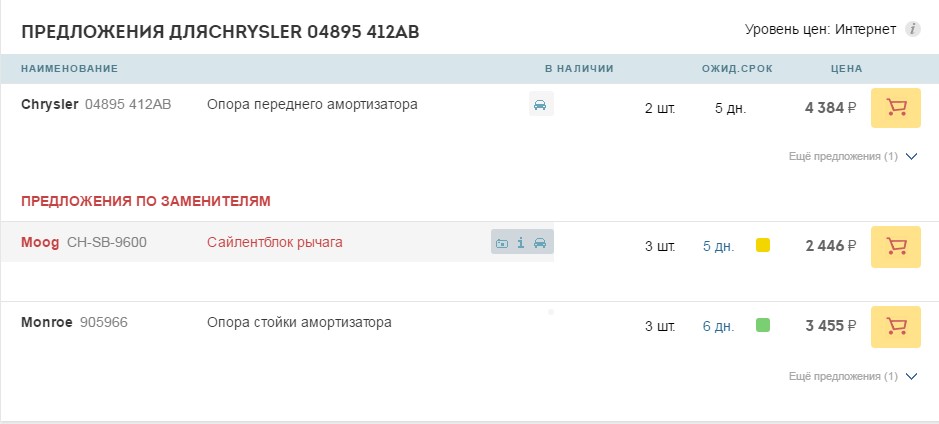Click car applicability icon in Moog row

coord(540,243)
